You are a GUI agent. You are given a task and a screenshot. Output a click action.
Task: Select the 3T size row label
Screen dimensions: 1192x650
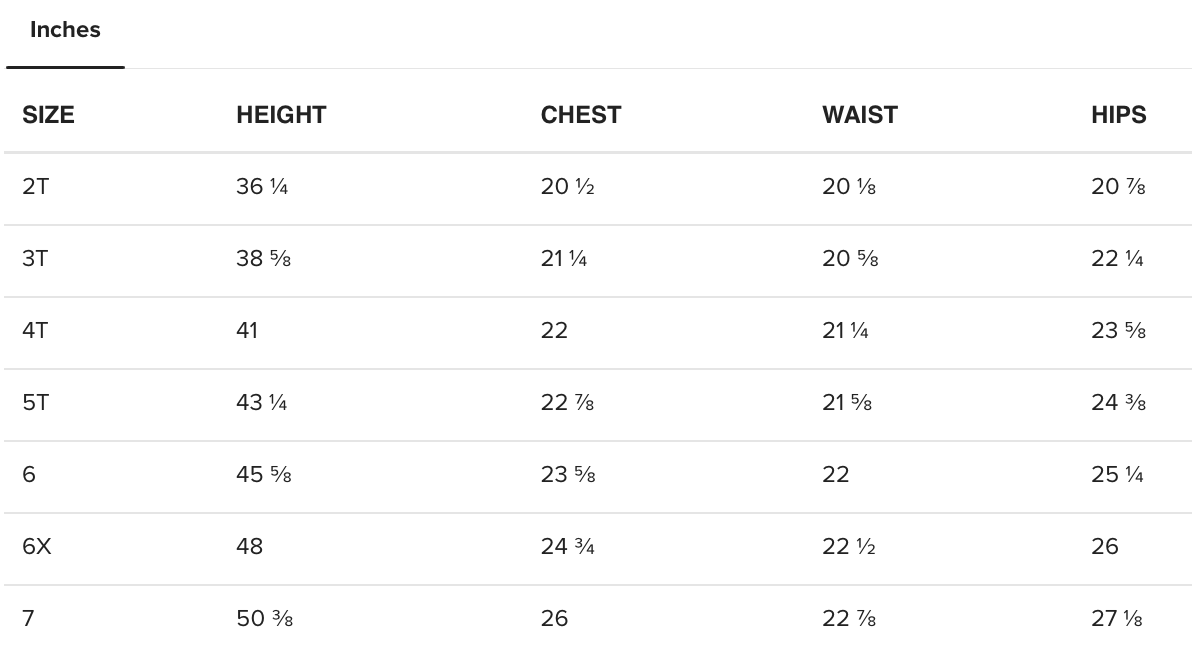coord(35,259)
